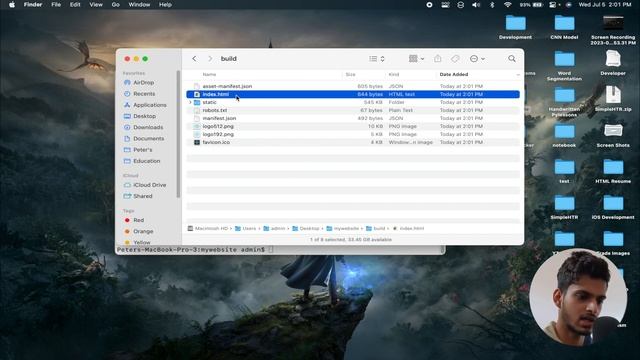Toggle sort direction chevron in header

point(518,75)
